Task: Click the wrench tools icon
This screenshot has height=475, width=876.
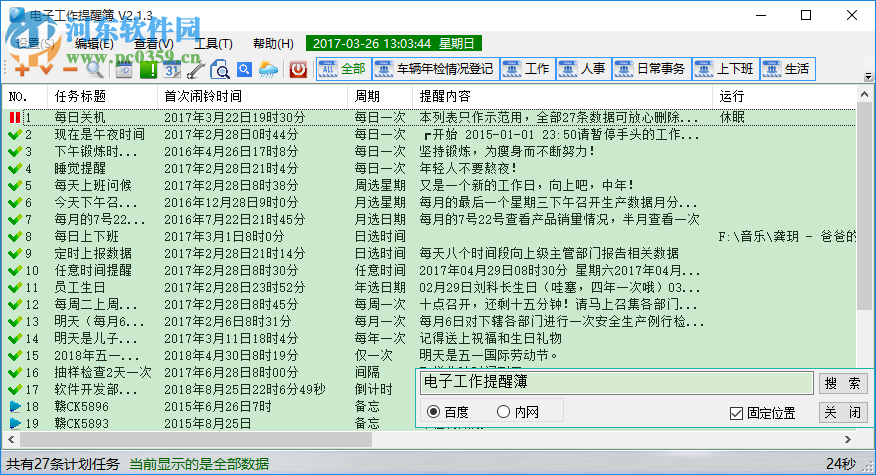Action: tap(196, 70)
